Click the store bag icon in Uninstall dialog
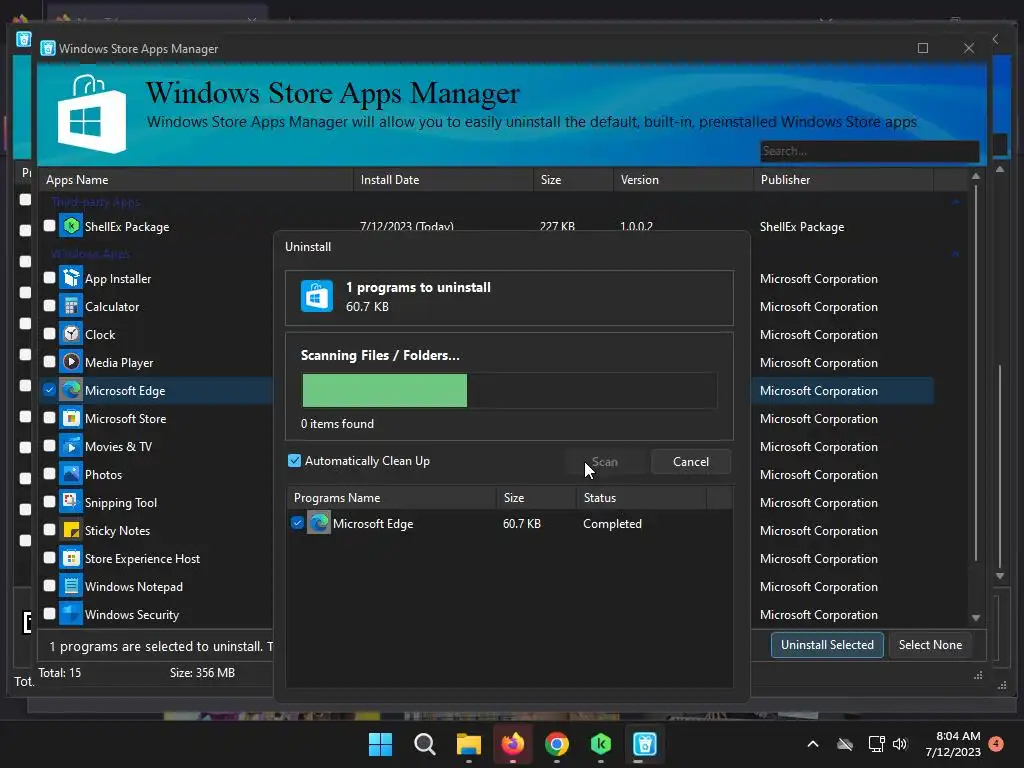Image resolution: width=1024 pixels, height=768 pixels. click(317, 296)
